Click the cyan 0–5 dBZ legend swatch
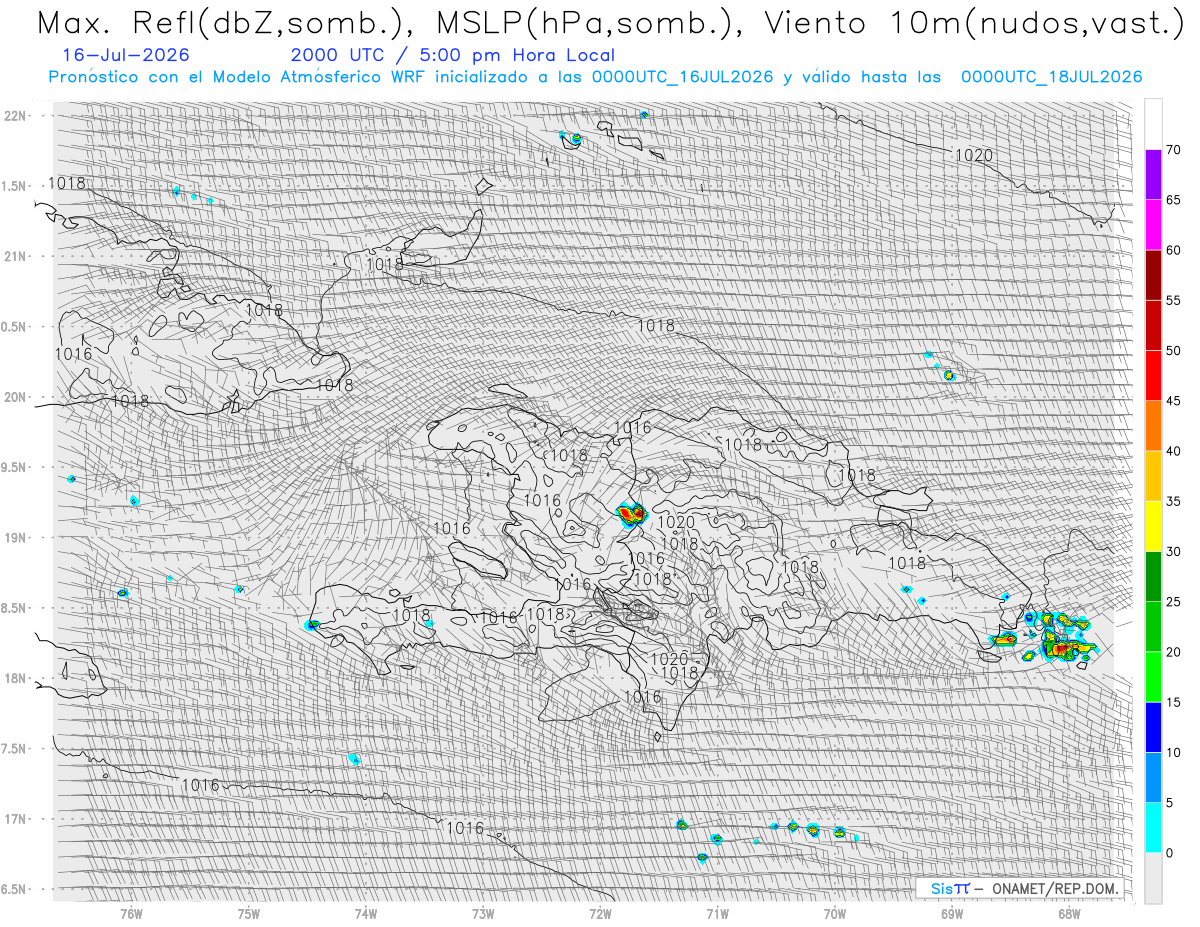Viewport: 1200px width, 927px height. coord(1153,828)
